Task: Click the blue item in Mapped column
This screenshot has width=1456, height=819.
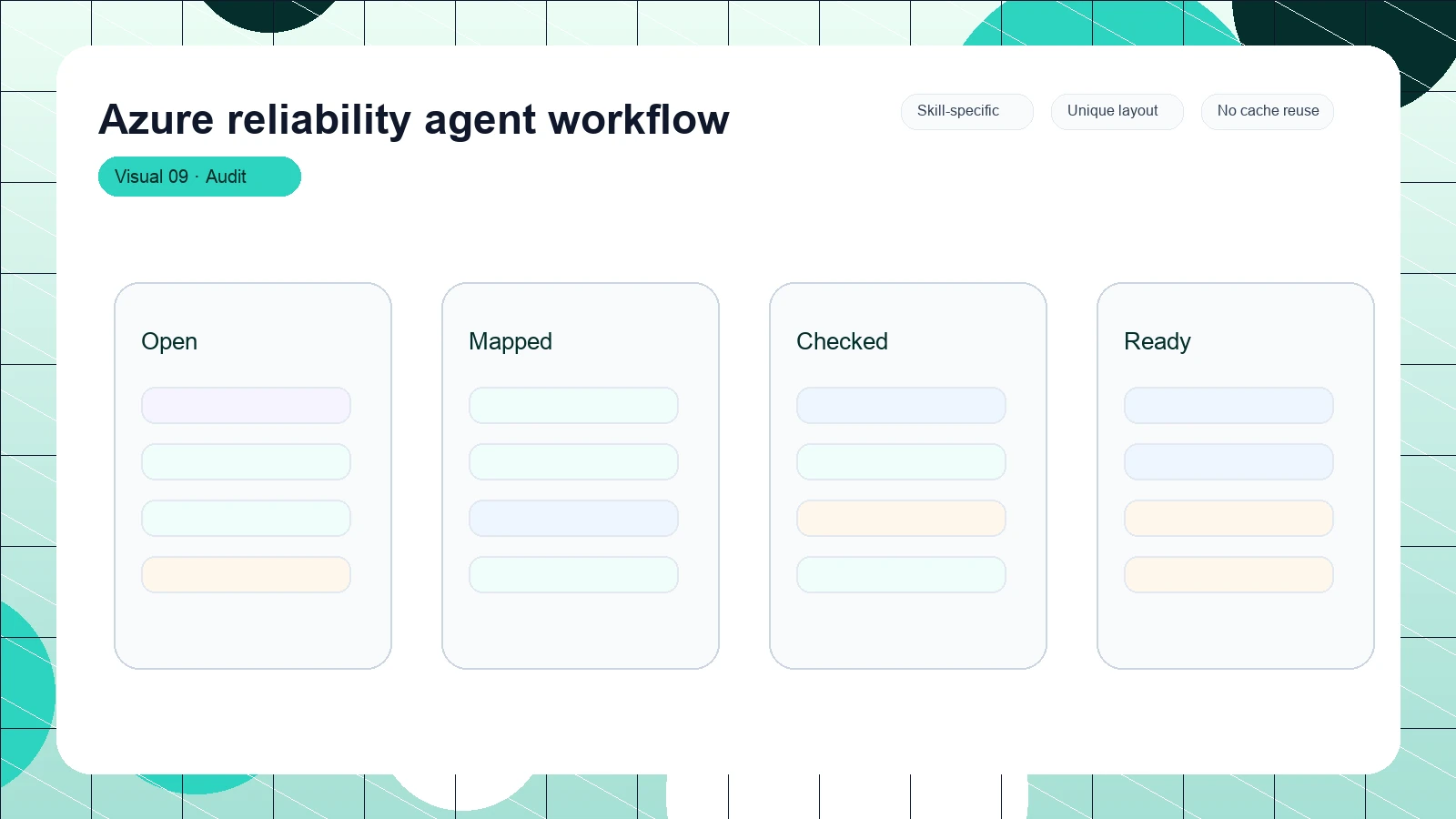Action: pos(573,519)
